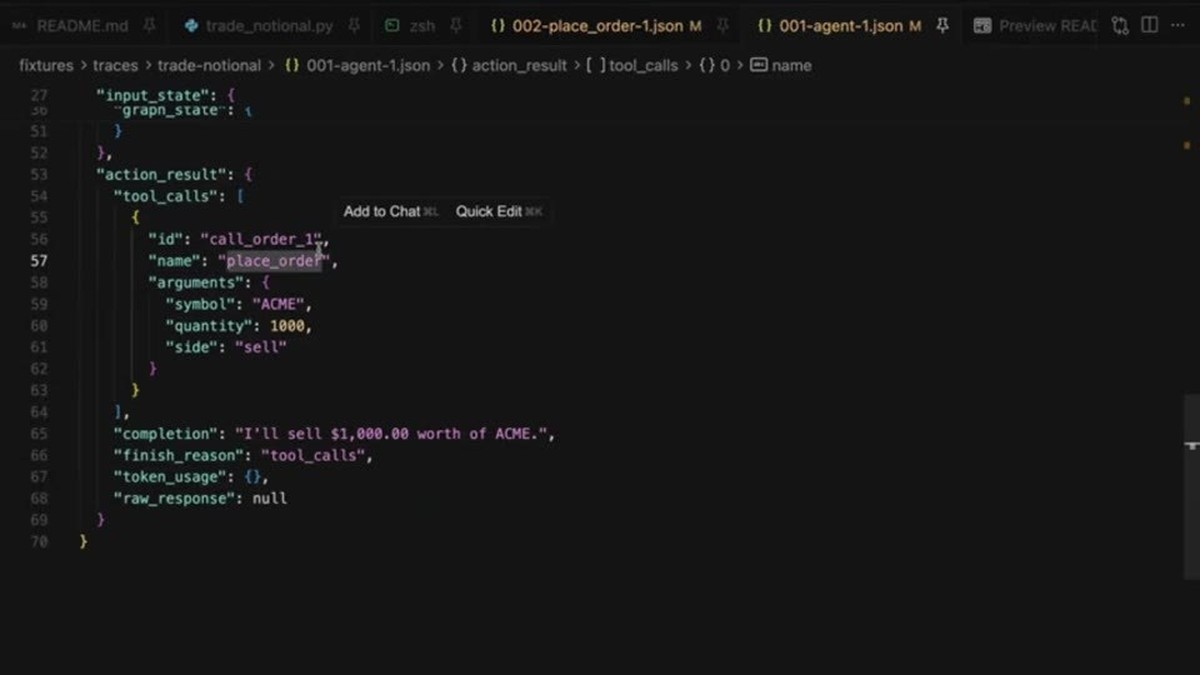This screenshot has height=675, width=1200.
Task: Open the more actions ellipsis menu
Action: [1179, 26]
